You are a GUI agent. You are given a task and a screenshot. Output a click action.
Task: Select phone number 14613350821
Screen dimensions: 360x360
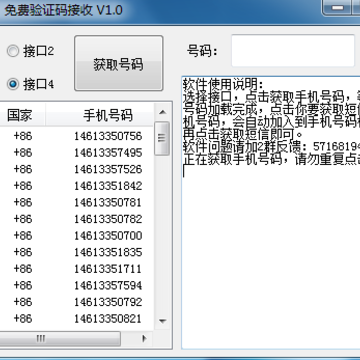pos(108,319)
